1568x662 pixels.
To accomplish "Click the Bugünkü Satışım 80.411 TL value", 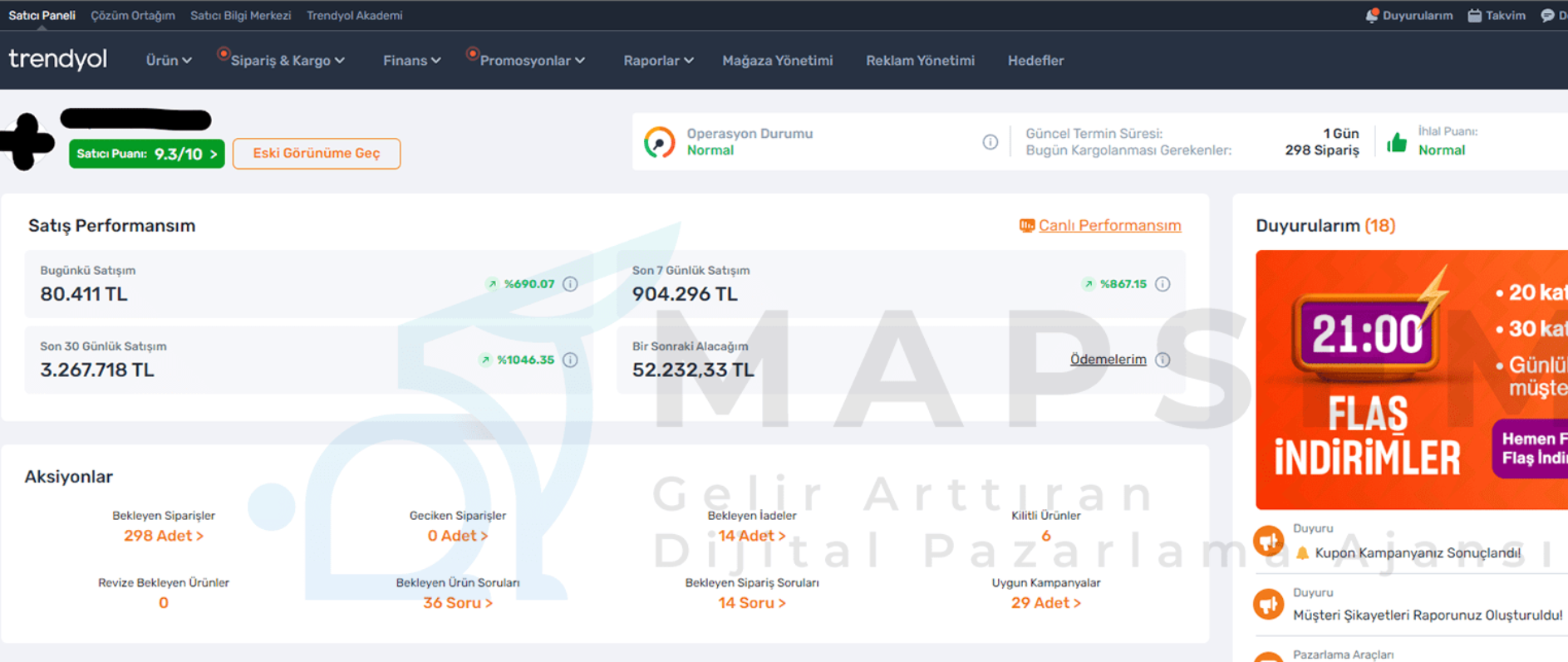I will point(84,294).
